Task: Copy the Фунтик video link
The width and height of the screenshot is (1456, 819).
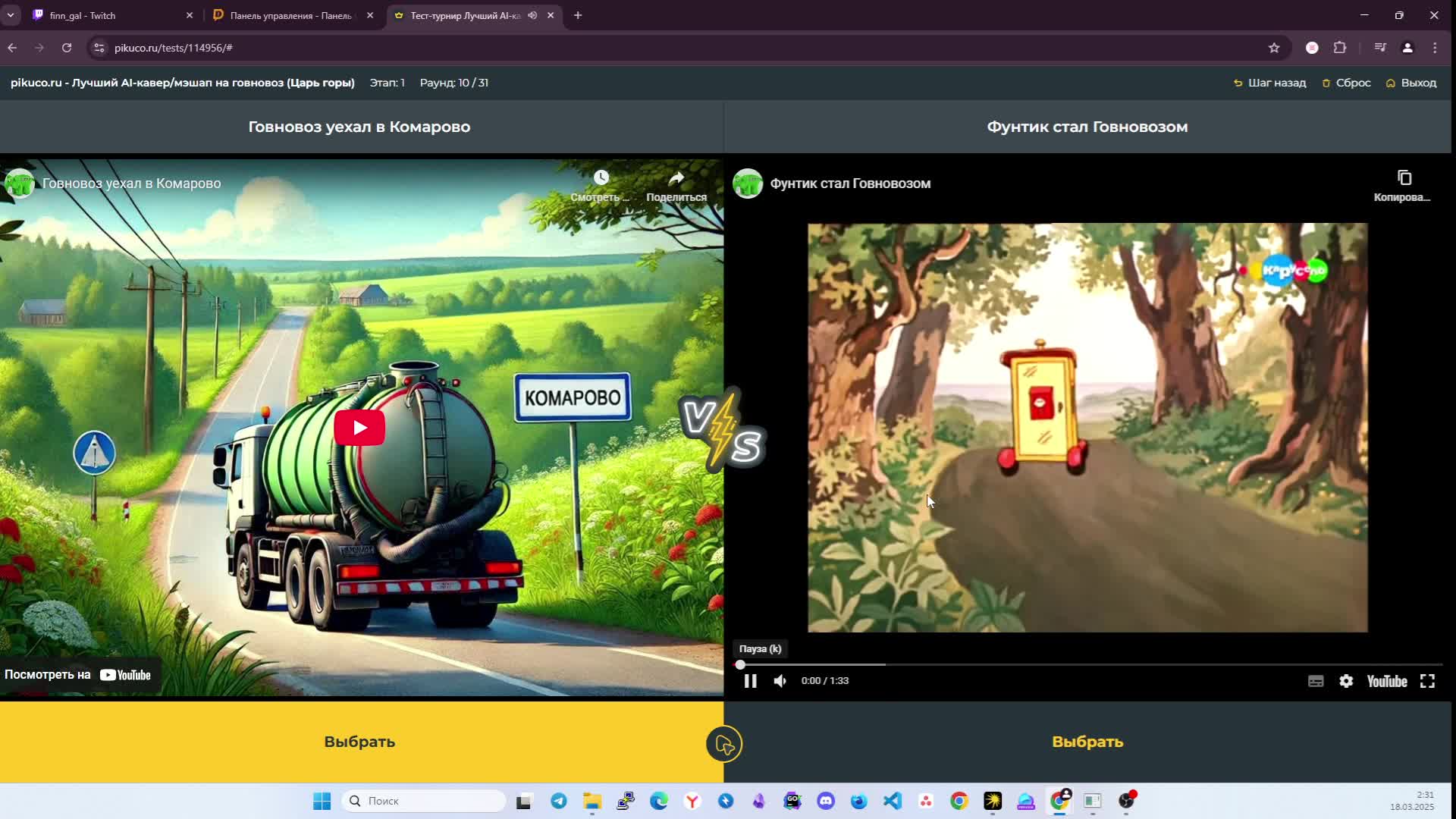Action: (x=1403, y=186)
